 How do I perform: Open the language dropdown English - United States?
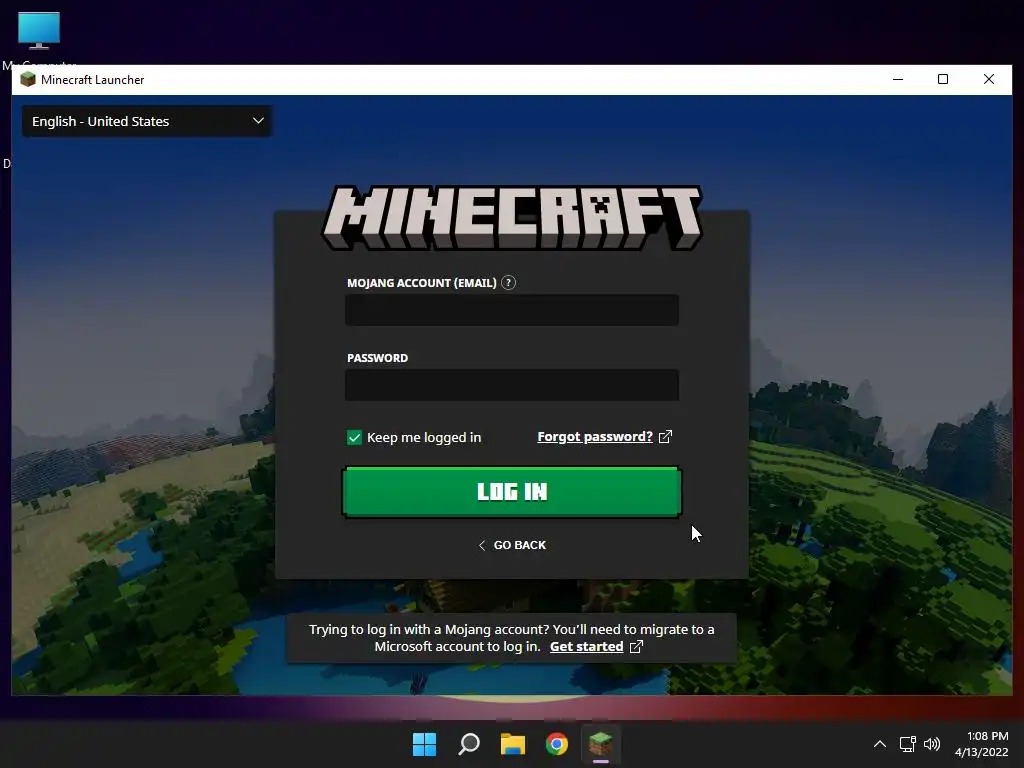pos(147,121)
